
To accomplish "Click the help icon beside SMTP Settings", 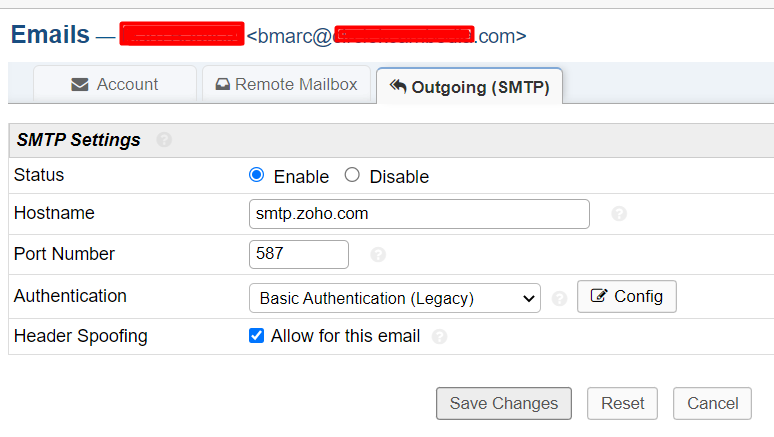I will tap(164, 140).
